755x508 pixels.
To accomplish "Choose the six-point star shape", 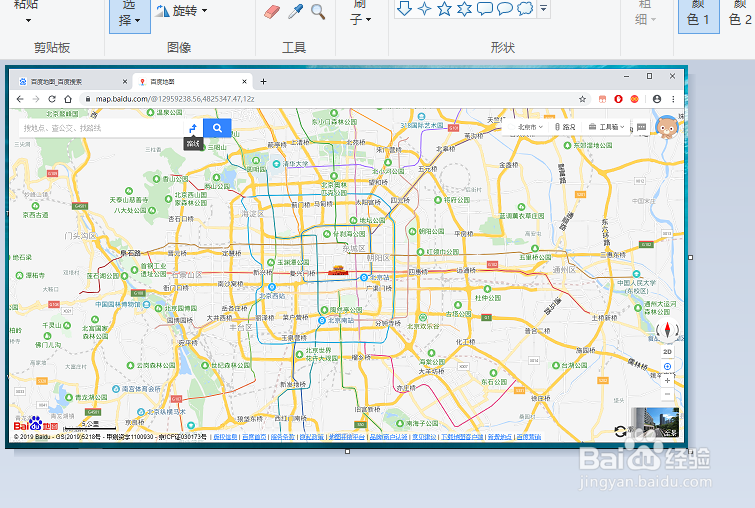I will (x=464, y=8).
